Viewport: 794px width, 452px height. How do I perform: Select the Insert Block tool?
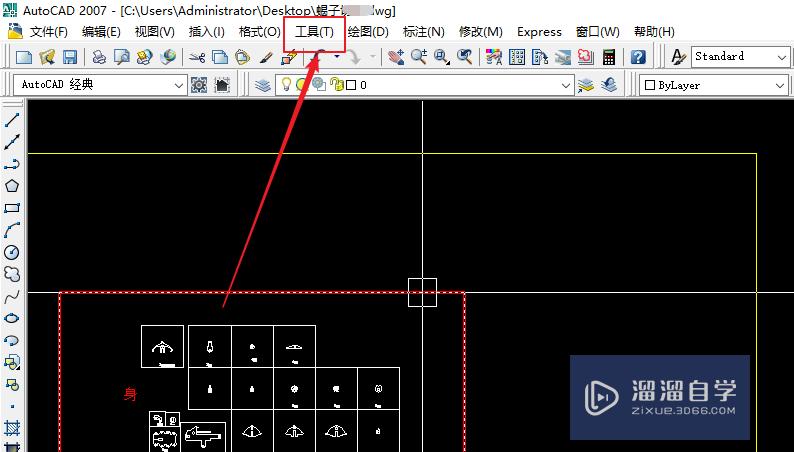click(x=12, y=362)
